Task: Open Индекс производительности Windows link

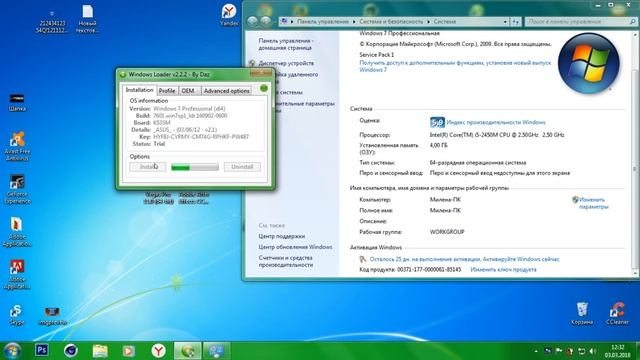Action: [496, 122]
